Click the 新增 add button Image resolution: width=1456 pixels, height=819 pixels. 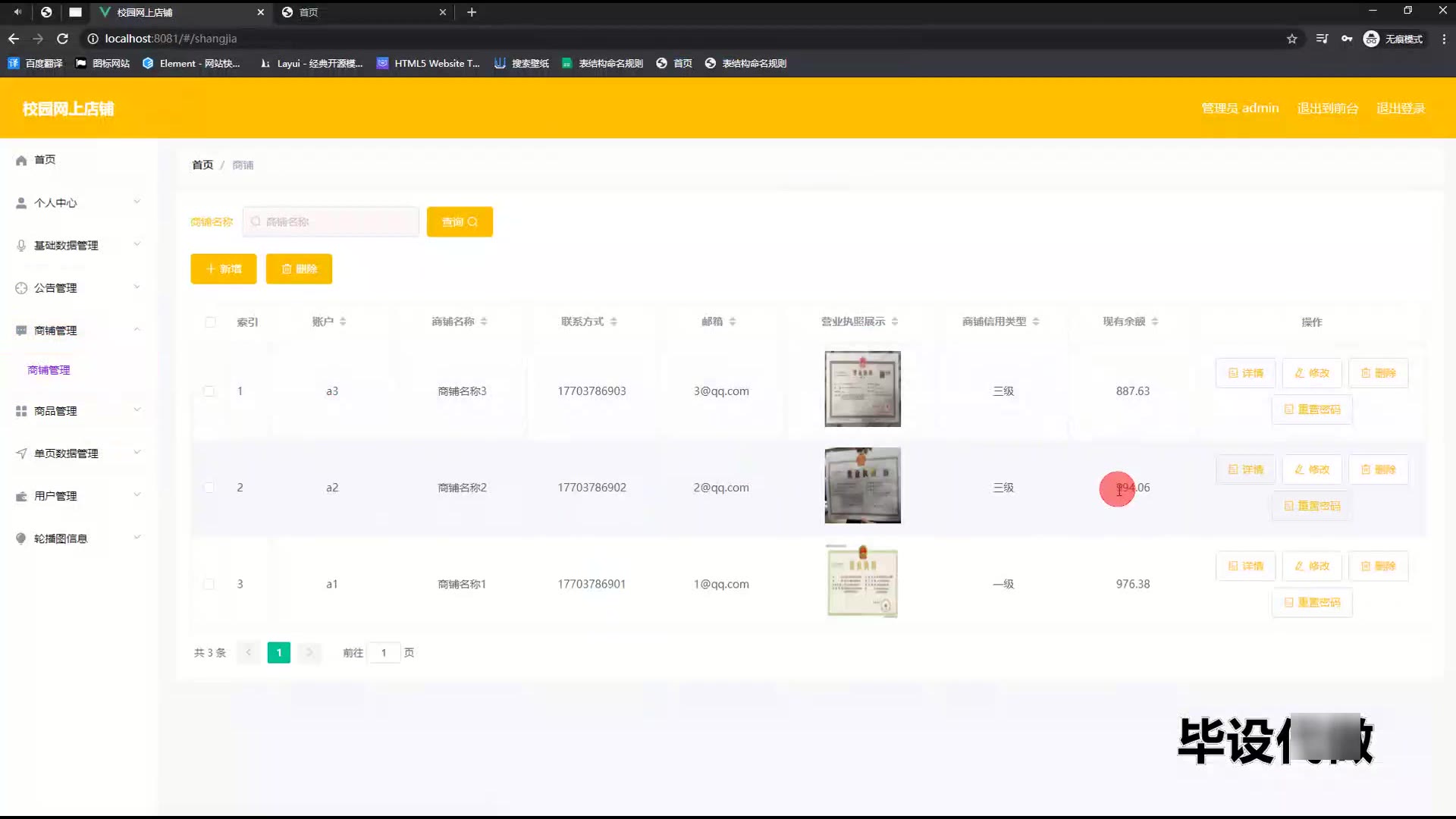click(224, 268)
